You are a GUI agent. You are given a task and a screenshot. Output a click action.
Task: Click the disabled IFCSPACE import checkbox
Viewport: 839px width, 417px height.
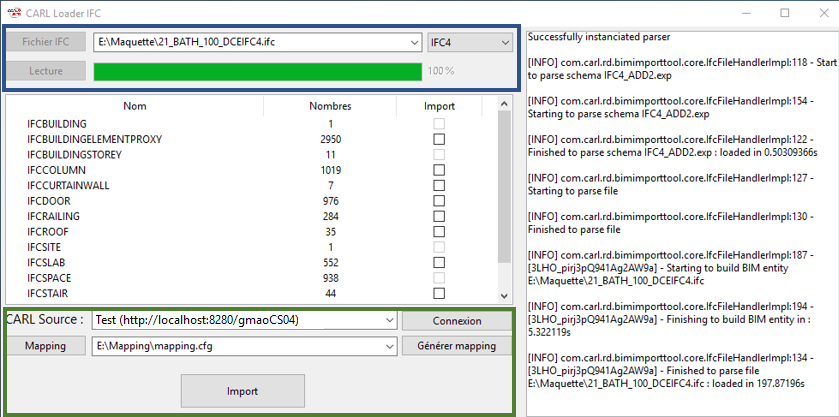(x=439, y=278)
